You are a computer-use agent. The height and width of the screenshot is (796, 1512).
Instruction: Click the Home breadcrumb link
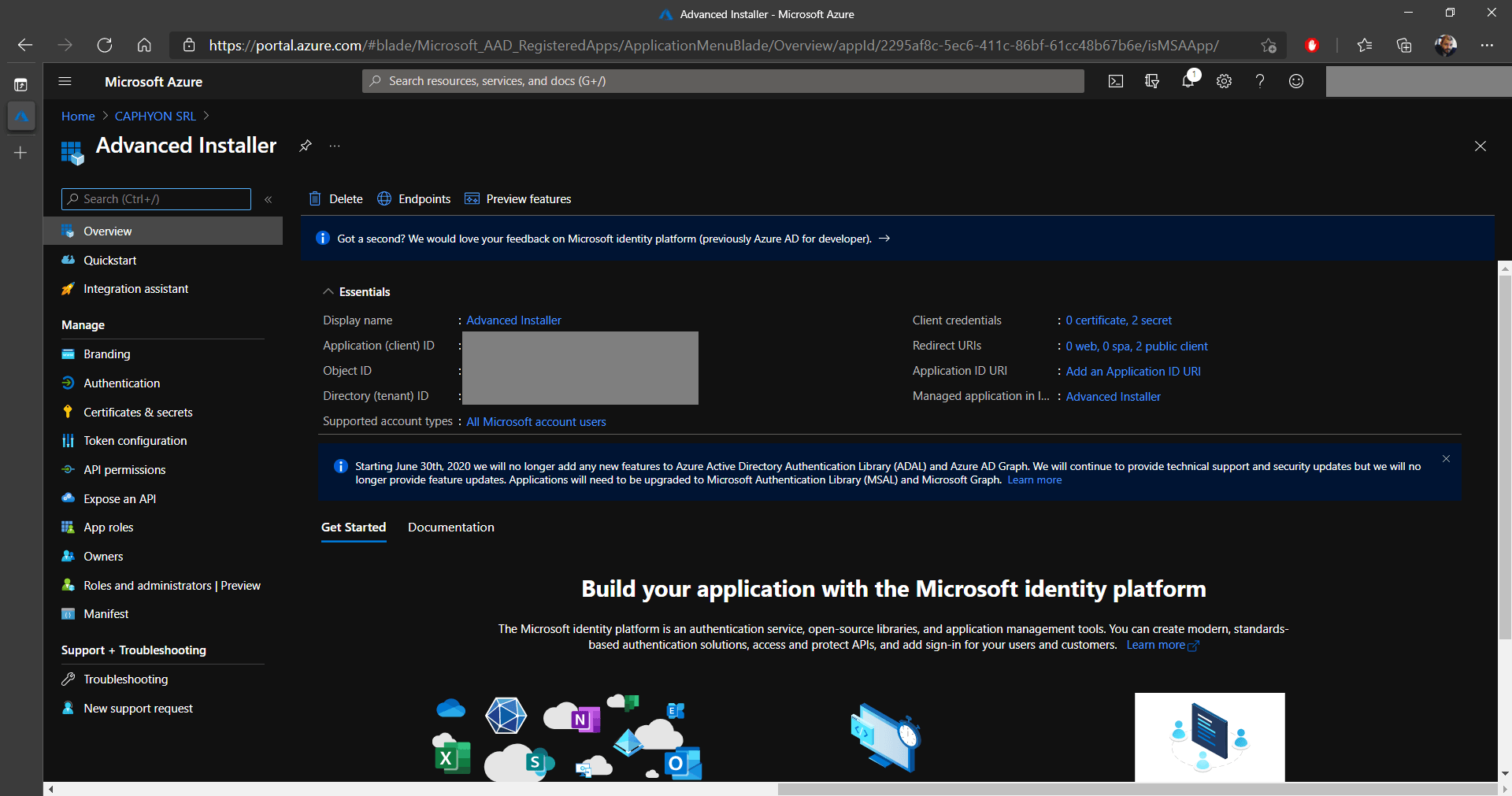point(78,116)
